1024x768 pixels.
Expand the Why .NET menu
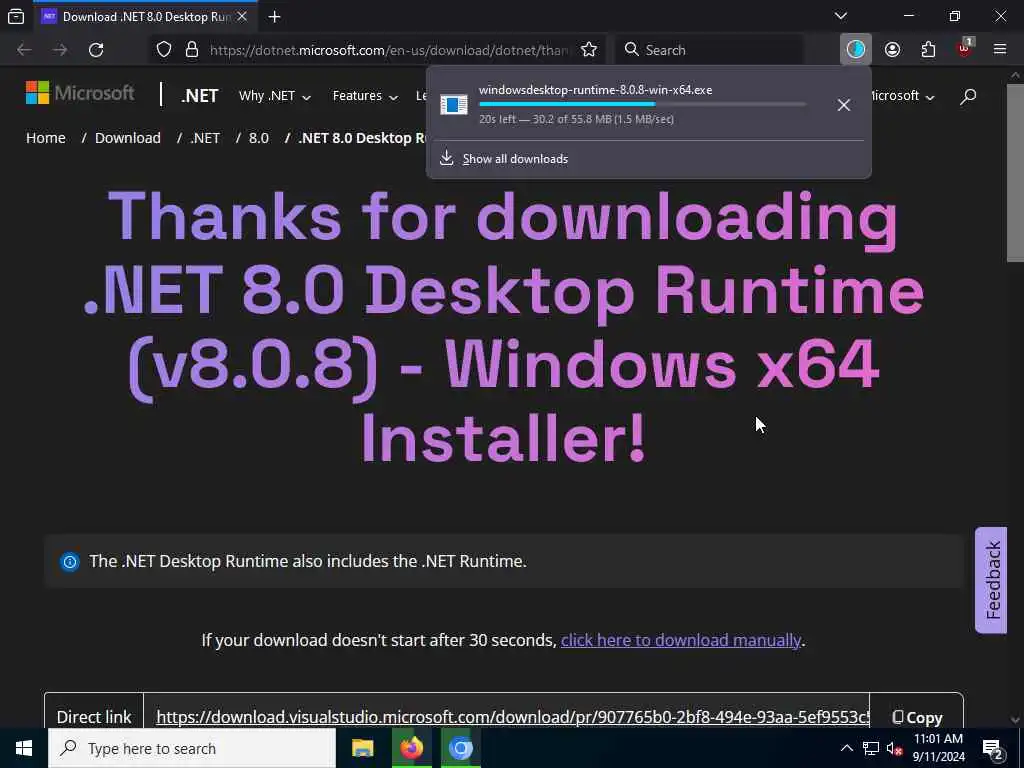pyautogui.click(x=274, y=96)
